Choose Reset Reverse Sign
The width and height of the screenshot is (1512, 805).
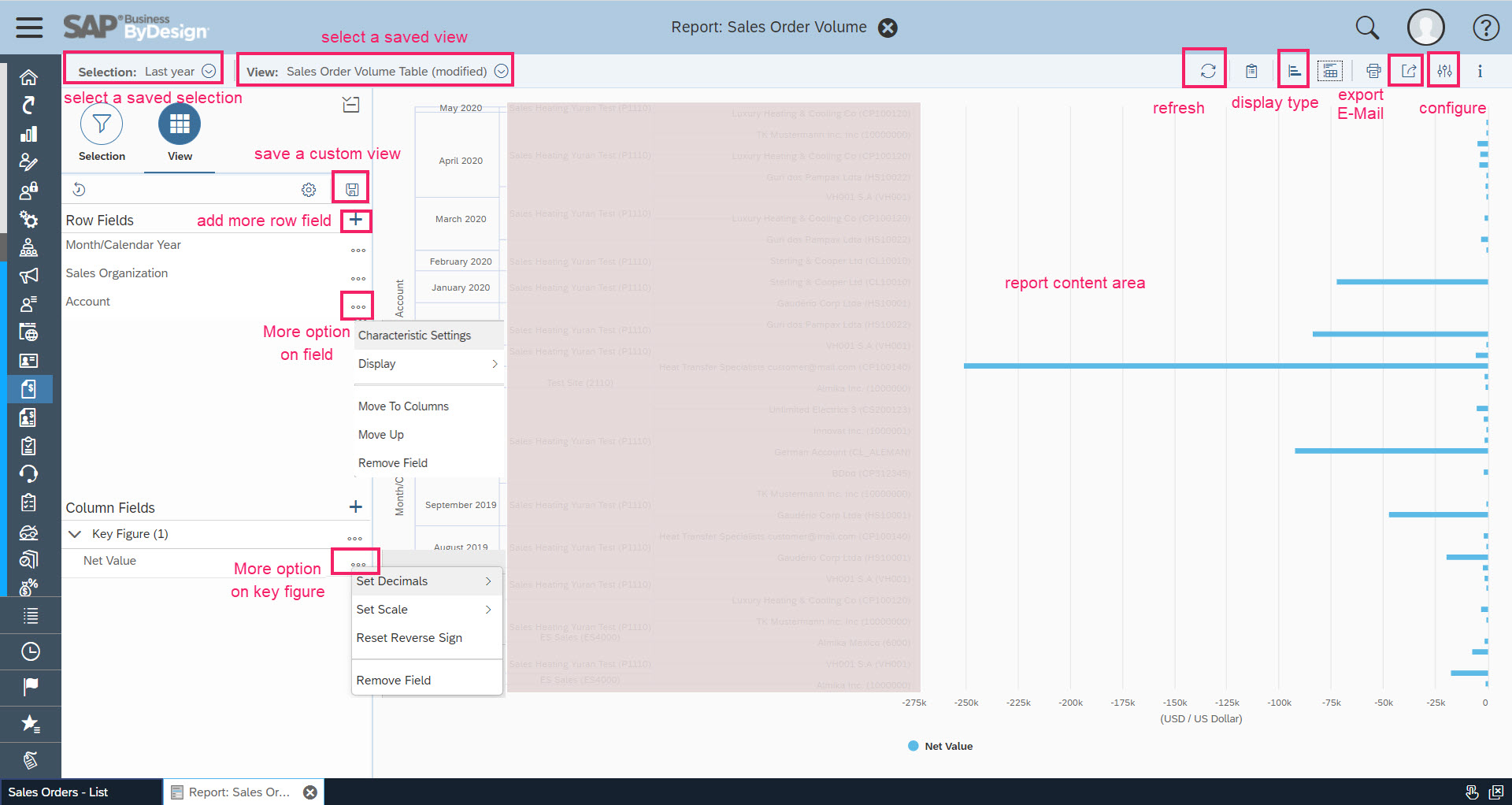[x=427, y=638]
